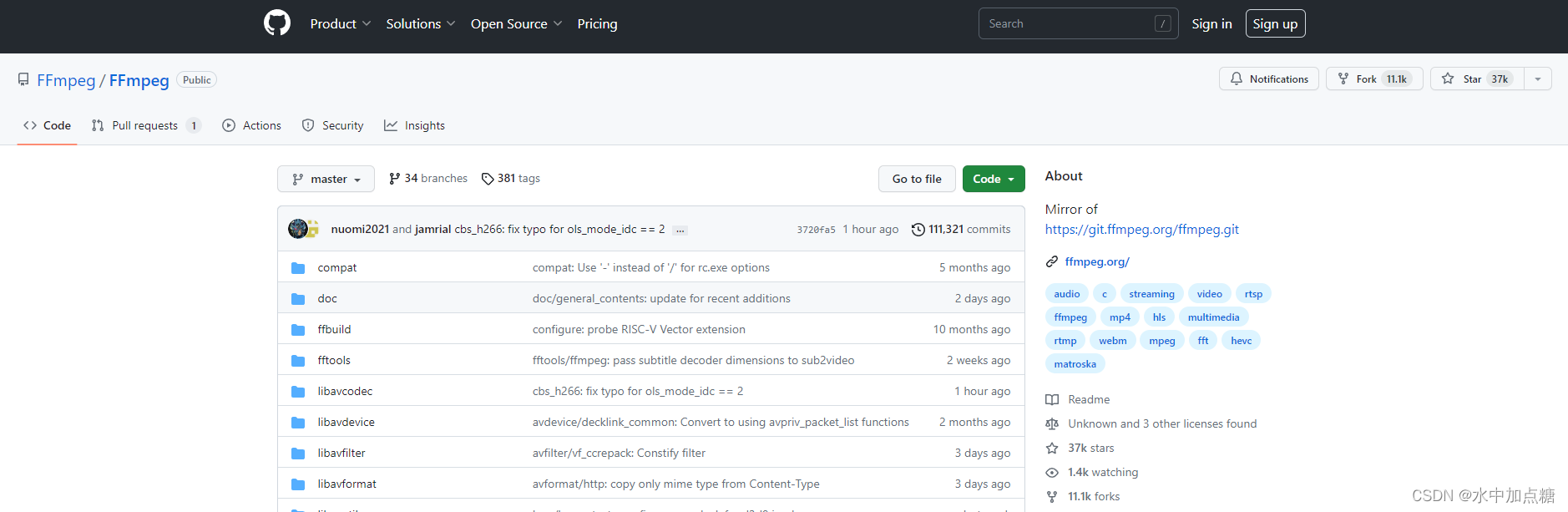Click the doc folder icon
The width and height of the screenshot is (1568, 512).
[298, 299]
